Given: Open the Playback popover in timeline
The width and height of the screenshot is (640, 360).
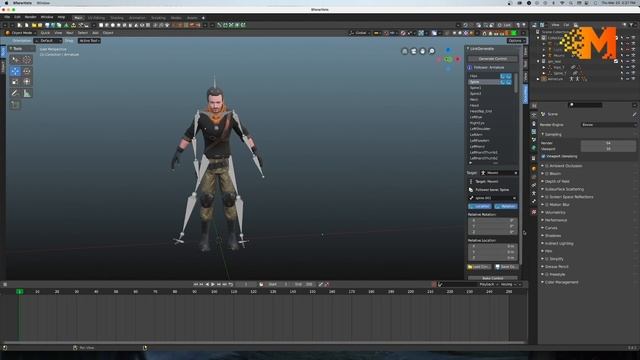Looking at the screenshot, I should (x=488, y=284).
